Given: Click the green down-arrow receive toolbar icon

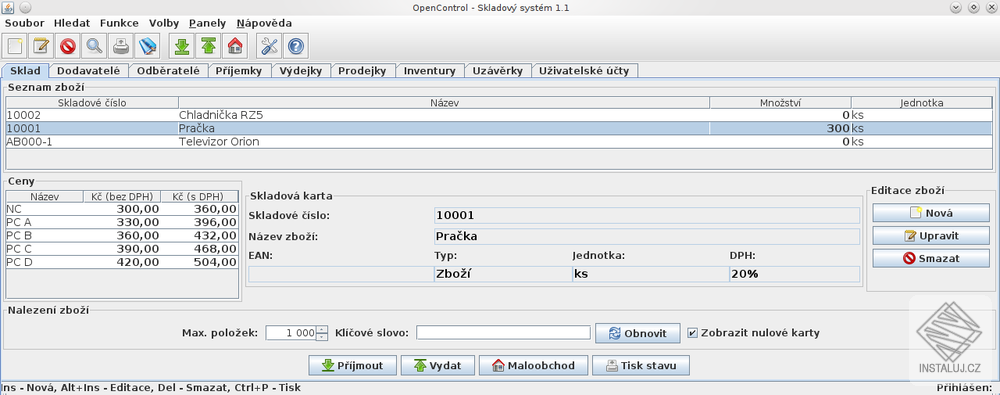Looking at the screenshot, I should click(182, 47).
